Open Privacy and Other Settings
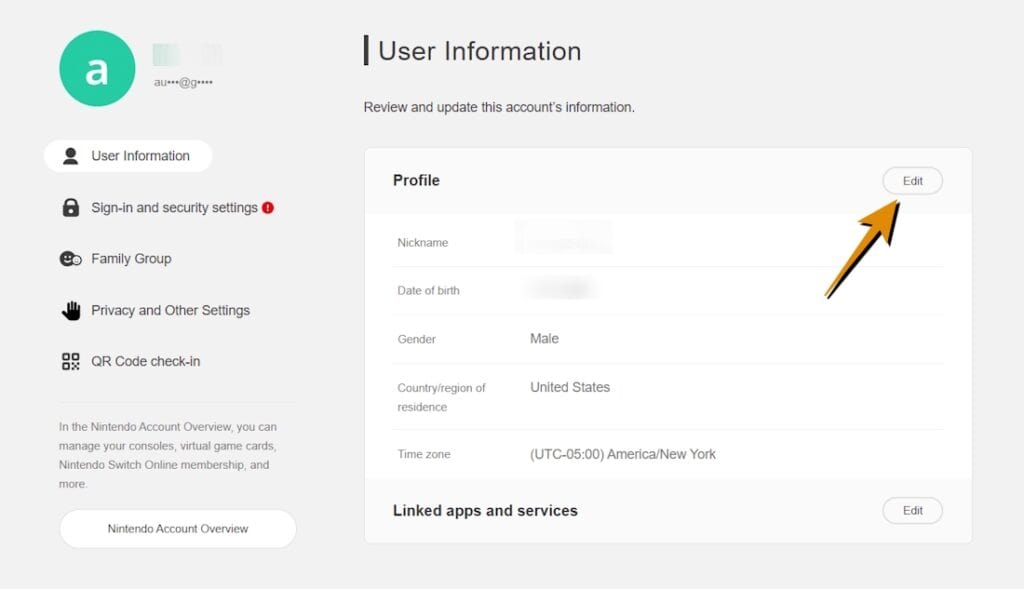 tap(170, 311)
